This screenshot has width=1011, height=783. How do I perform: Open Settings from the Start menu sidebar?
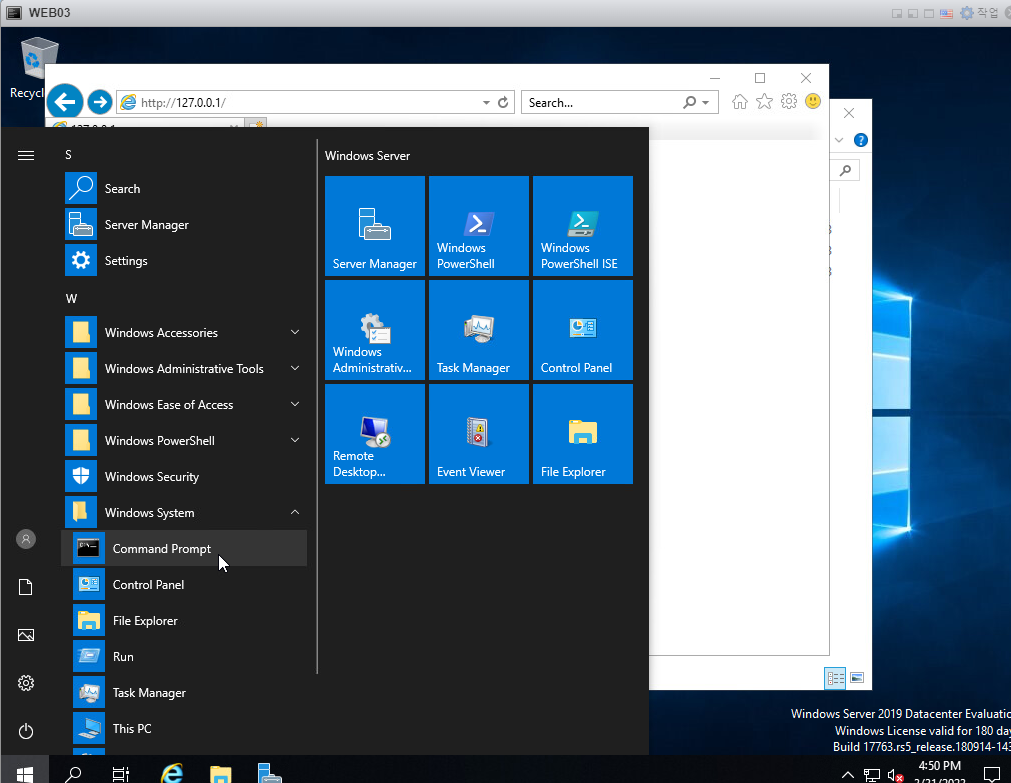(26, 683)
